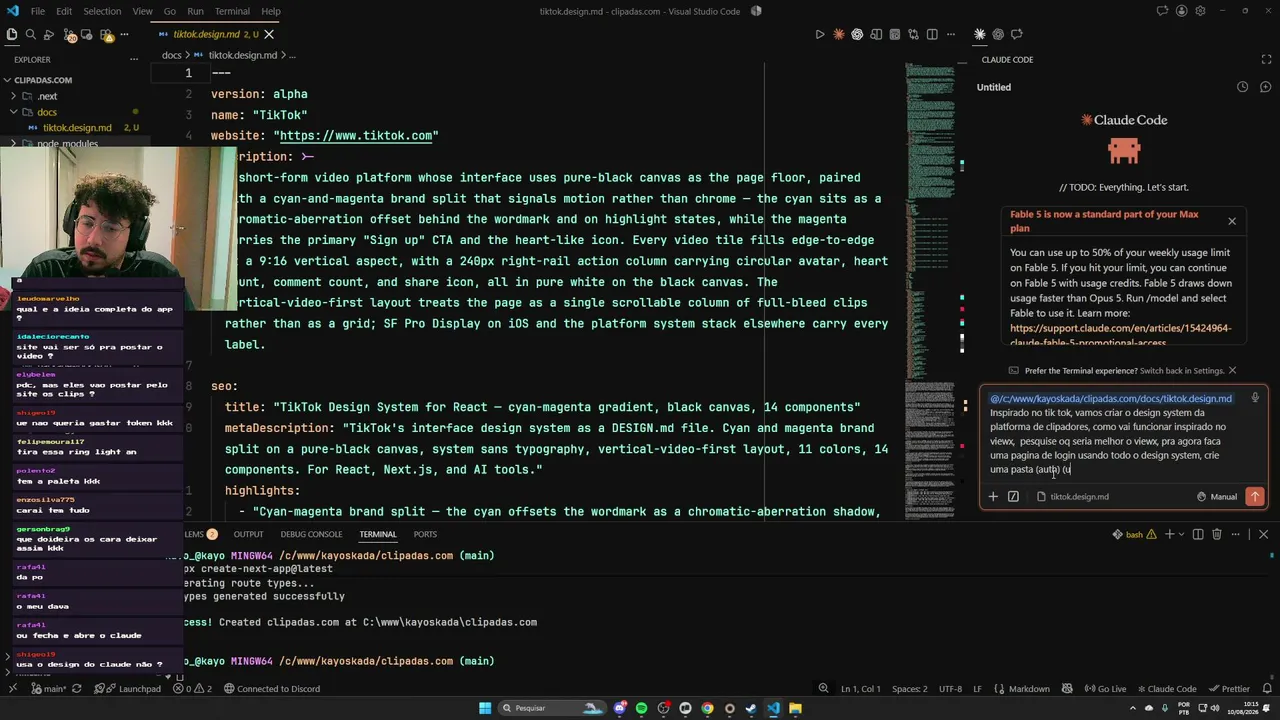Click Go Live in the status bar

pyautogui.click(x=1105, y=688)
